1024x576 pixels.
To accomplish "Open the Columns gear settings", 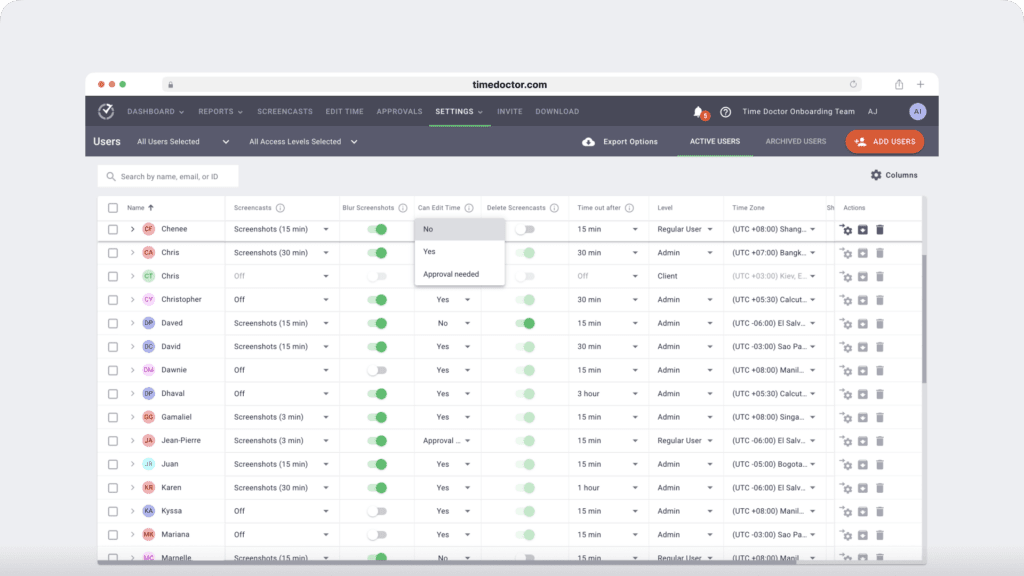I will point(876,174).
